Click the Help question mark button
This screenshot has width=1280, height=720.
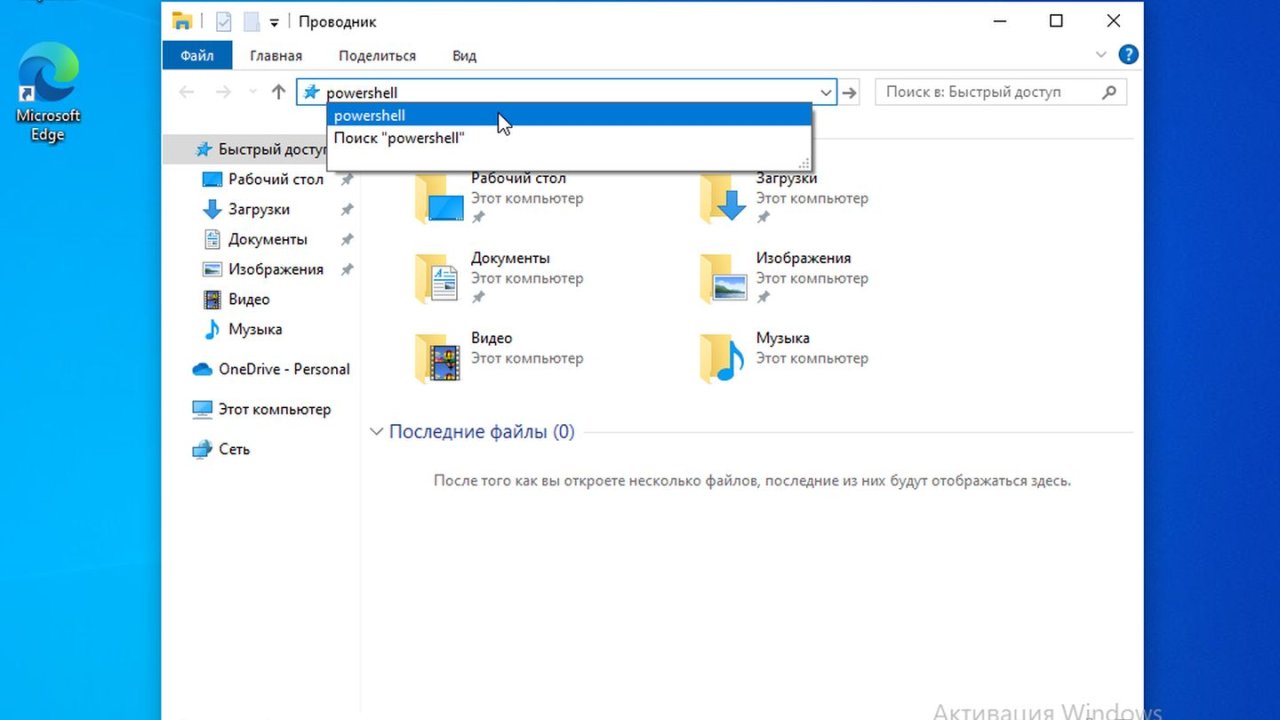tap(1128, 54)
